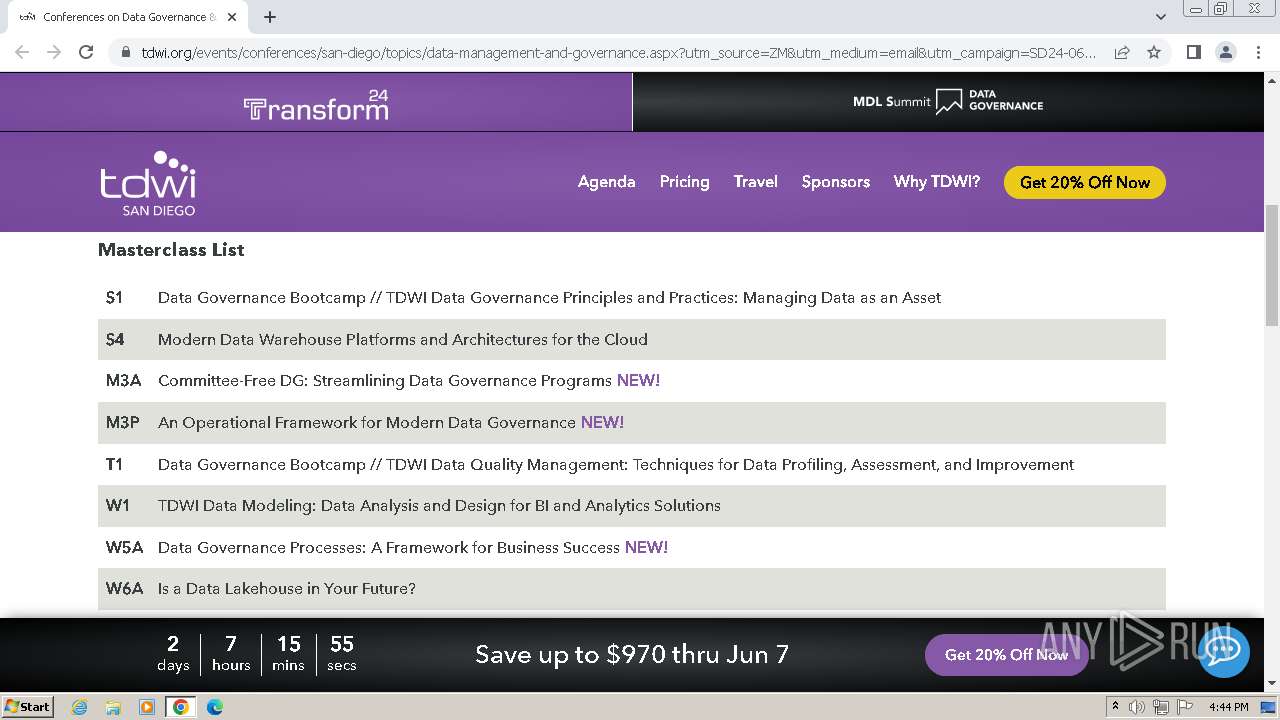Open the Why TDWI? menu item
This screenshot has width=1280, height=720.
click(936, 182)
